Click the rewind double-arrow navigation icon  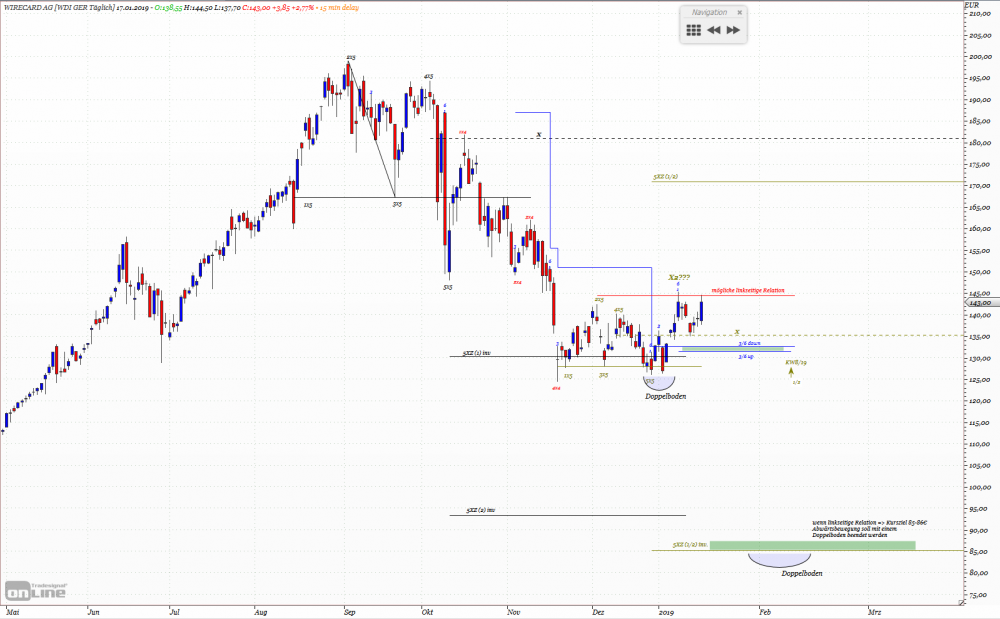click(x=714, y=30)
